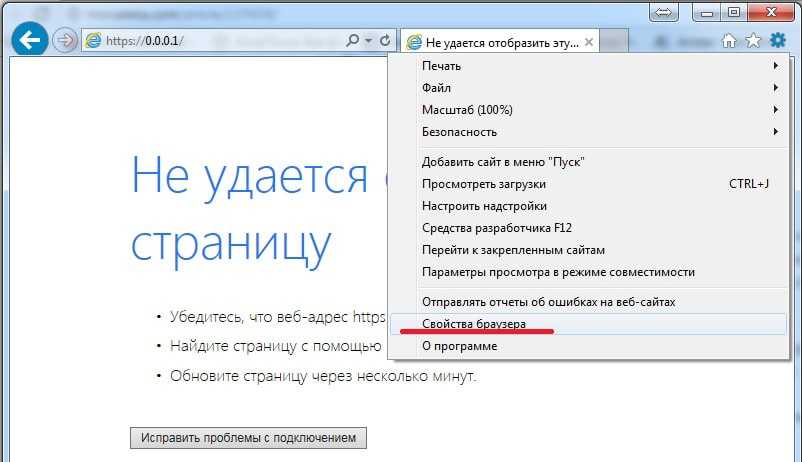Image resolution: width=802 pixels, height=462 pixels.
Task: Open Favorites star icon
Action: pyautogui.click(x=753, y=41)
